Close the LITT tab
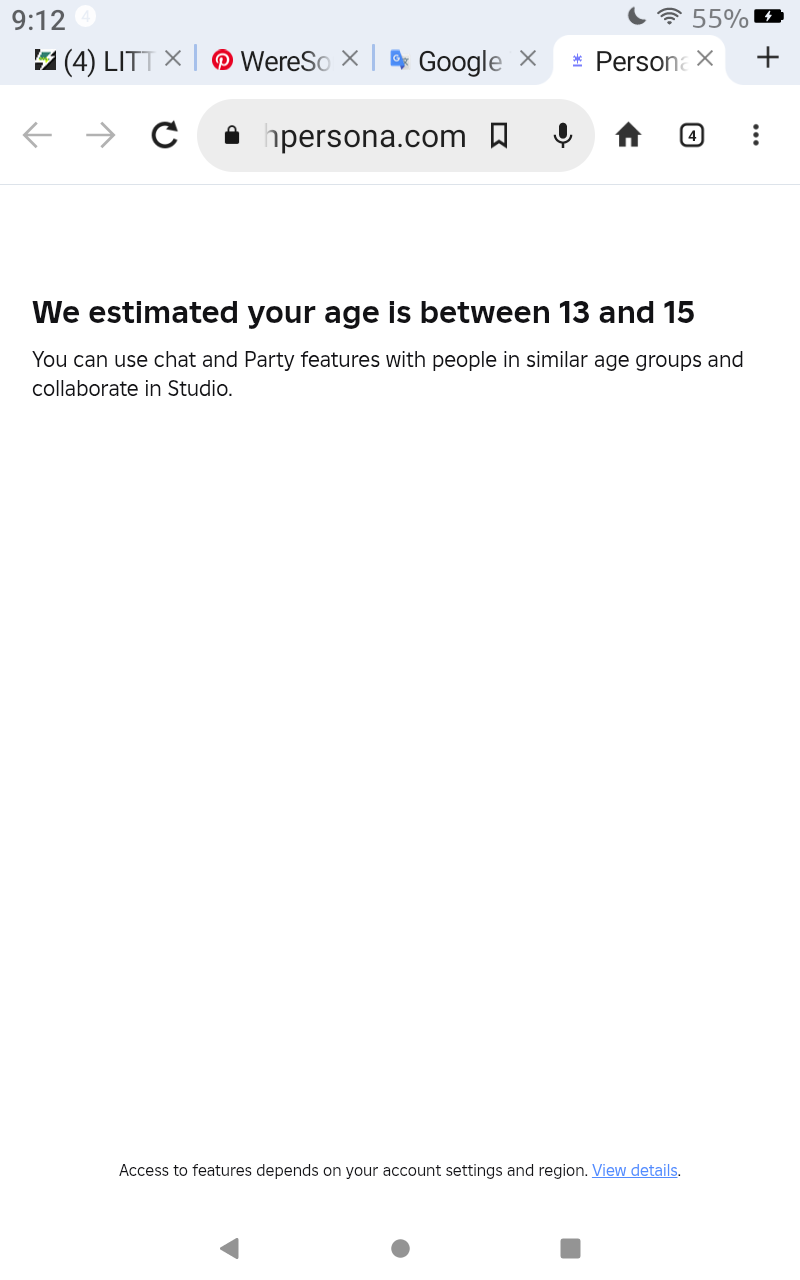800x1280 pixels. point(173,59)
